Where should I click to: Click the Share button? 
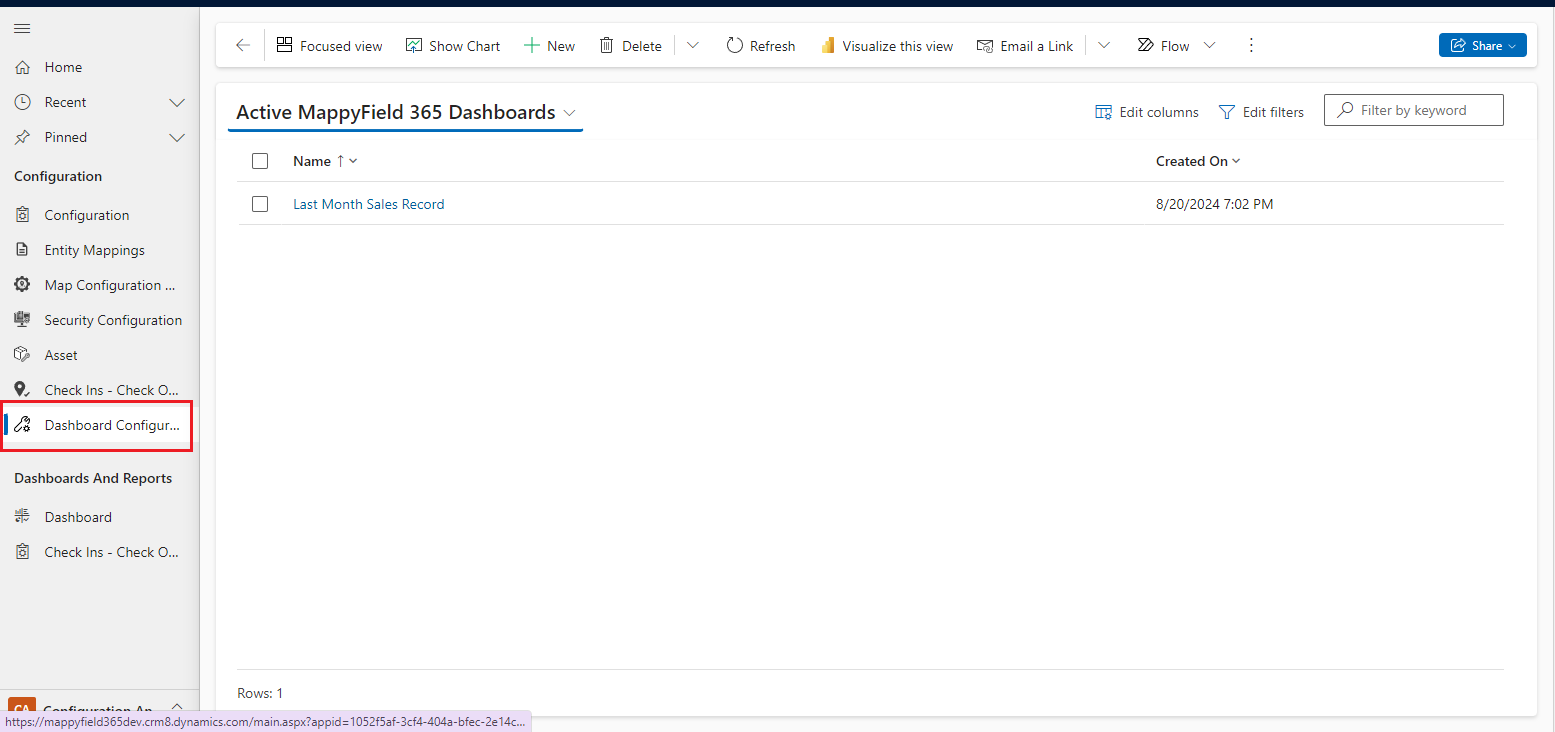coord(1482,45)
